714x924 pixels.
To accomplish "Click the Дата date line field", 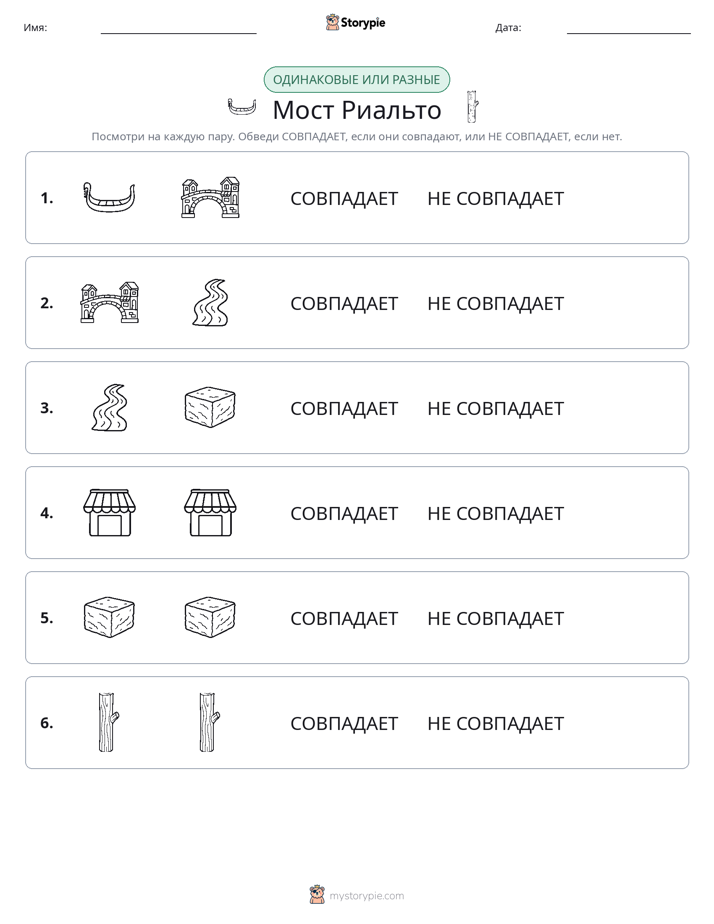I will [629, 27].
